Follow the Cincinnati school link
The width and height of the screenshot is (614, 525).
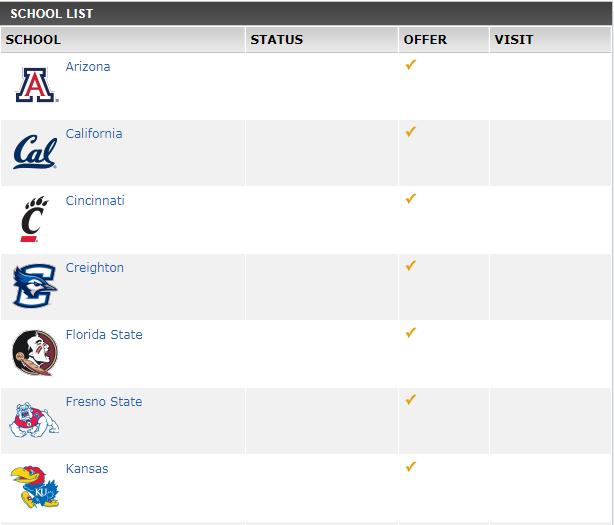95,200
